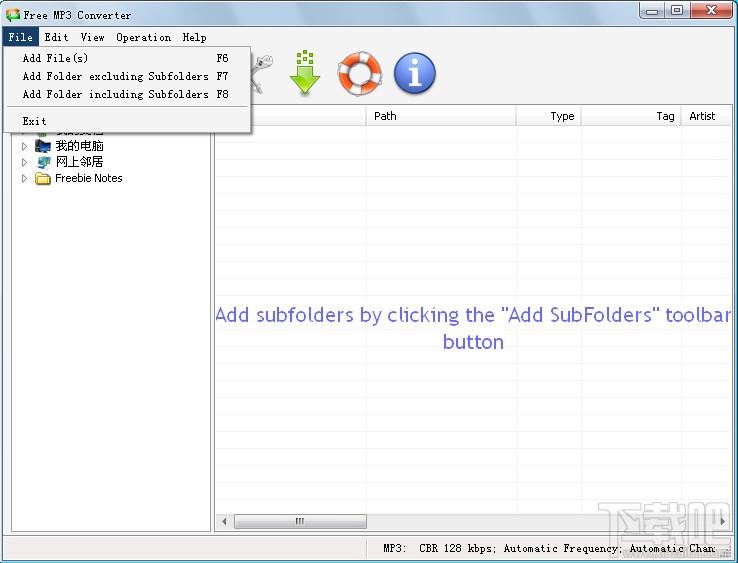Click the MP3 CBR 128 kbps status text
The image size is (738, 563).
pos(549,548)
